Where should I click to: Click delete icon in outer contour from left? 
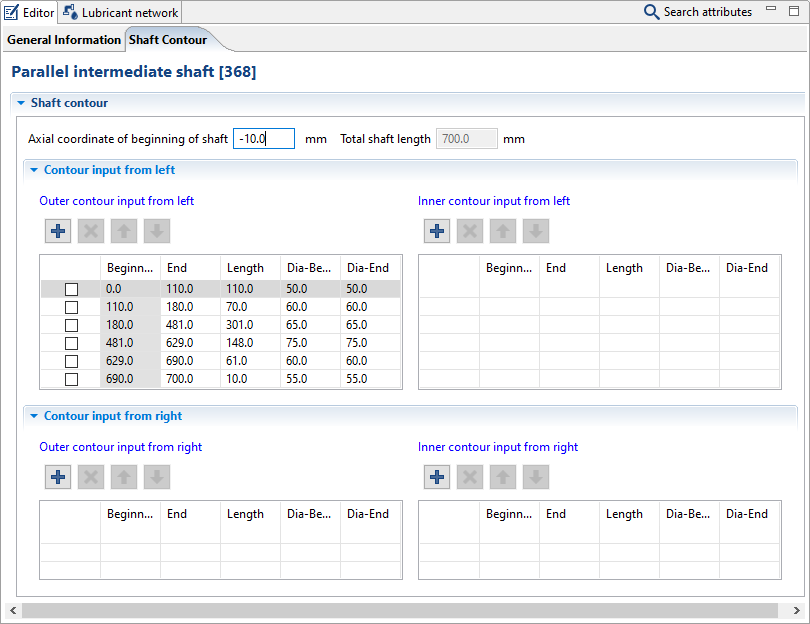[91, 231]
